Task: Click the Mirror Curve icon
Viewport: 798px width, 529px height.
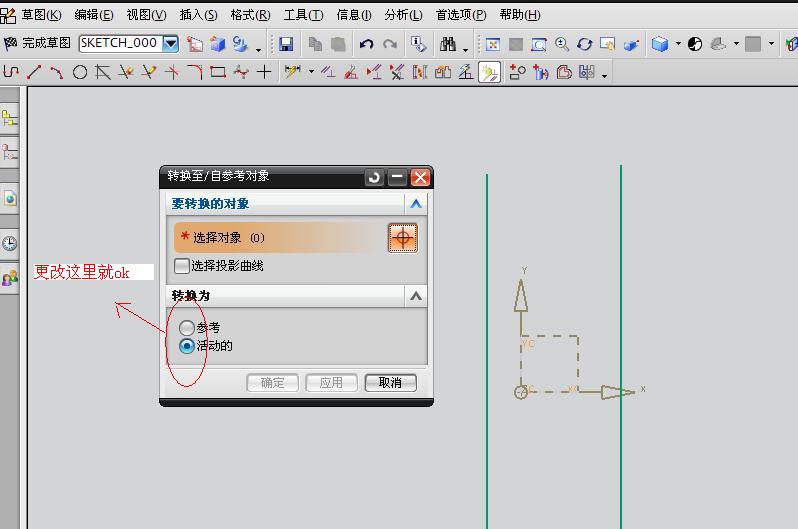Action: pos(587,72)
